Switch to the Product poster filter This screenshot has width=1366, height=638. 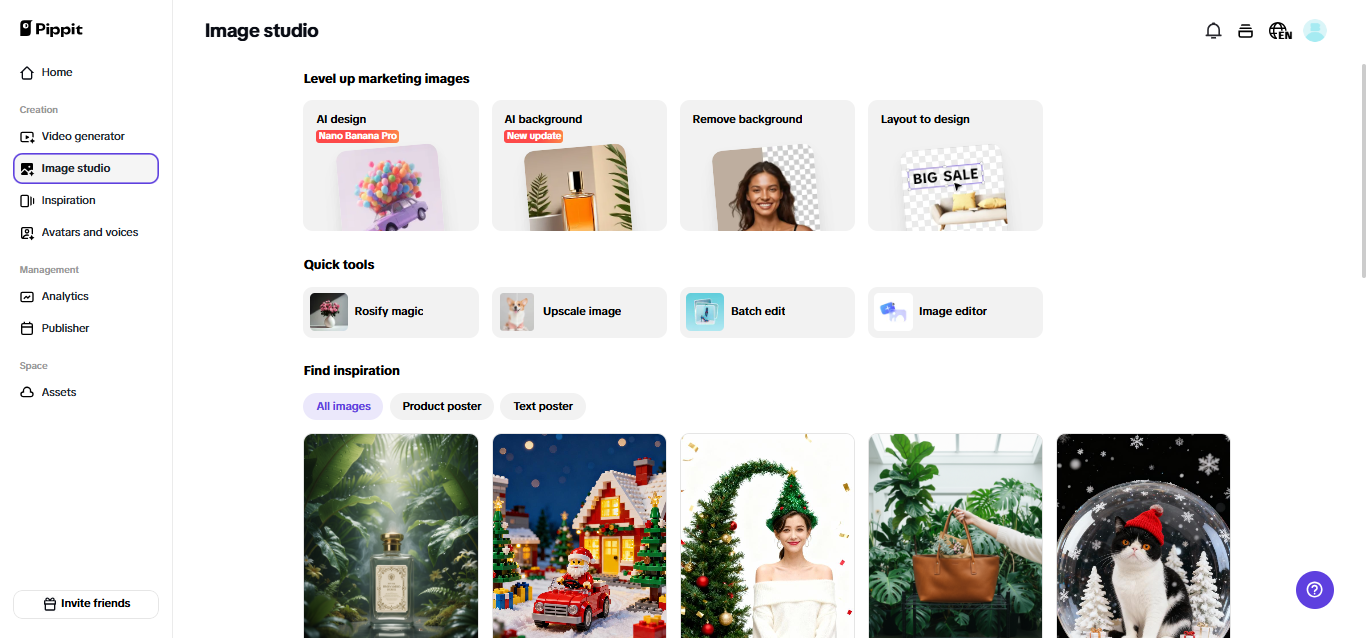pyautogui.click(x=442, y=406)
